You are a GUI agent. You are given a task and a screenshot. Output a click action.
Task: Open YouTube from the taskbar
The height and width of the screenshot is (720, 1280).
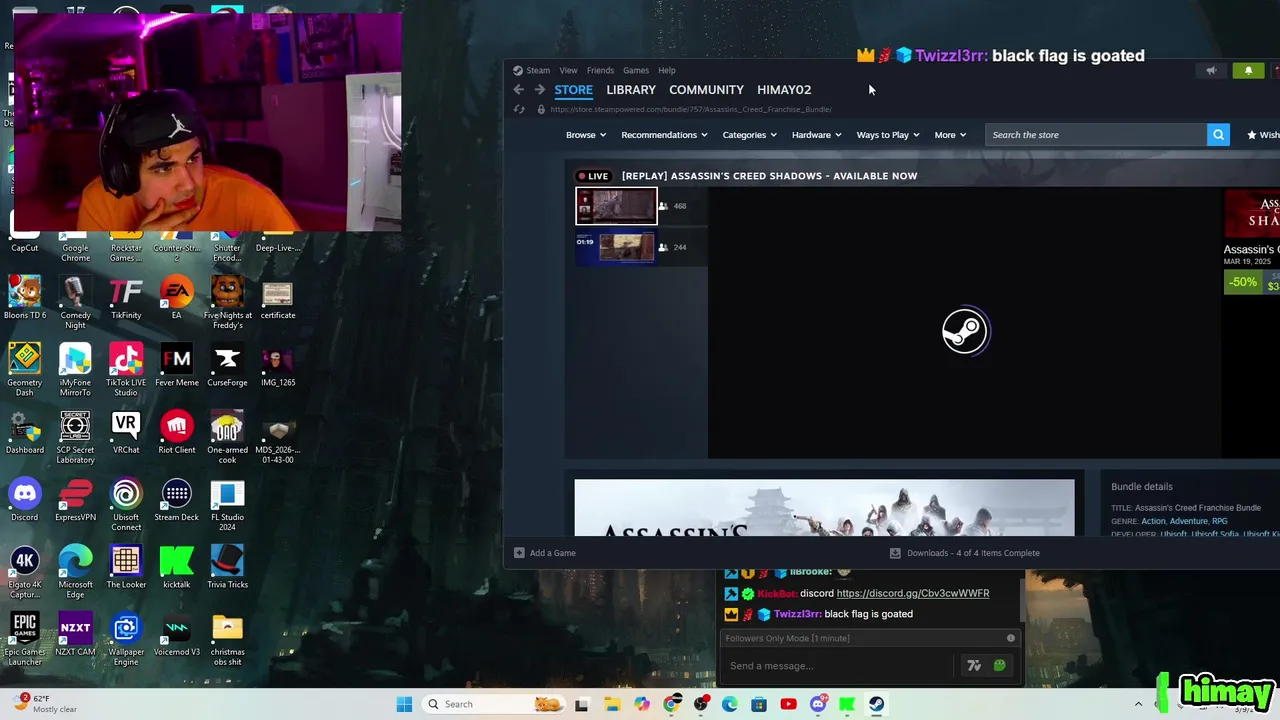pos(788,704)
